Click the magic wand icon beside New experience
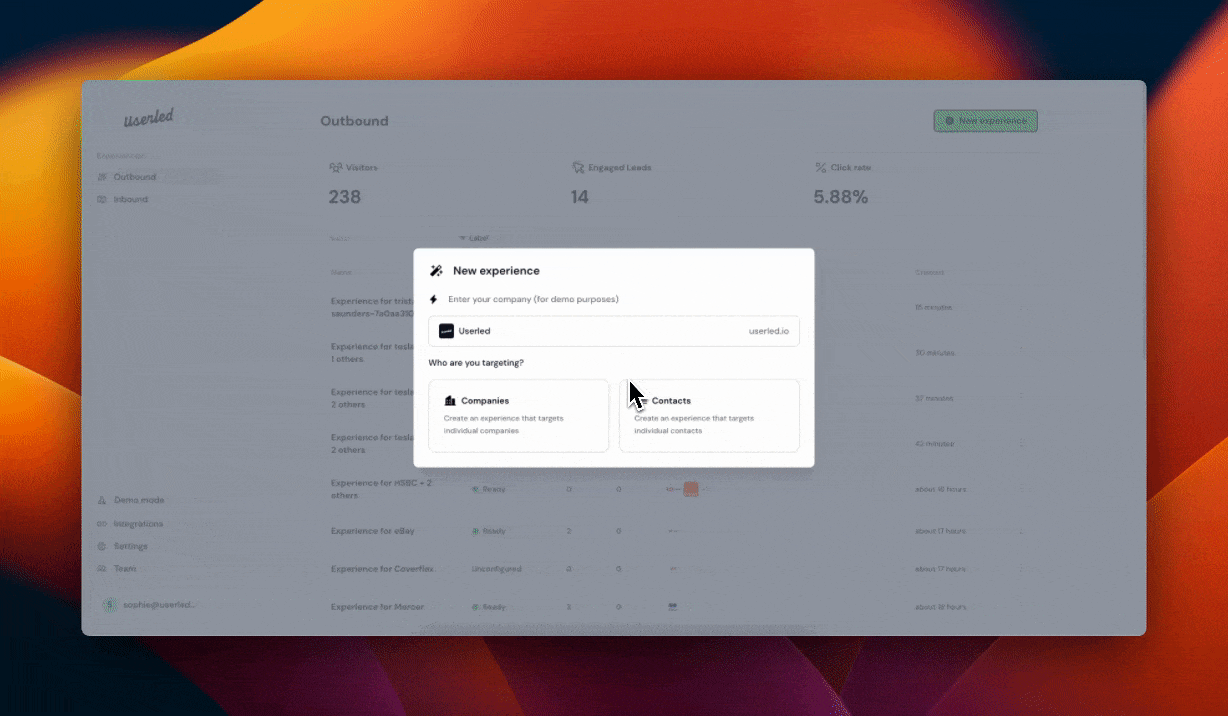This screenshot has height=716, width=1228. coord(436,271)
